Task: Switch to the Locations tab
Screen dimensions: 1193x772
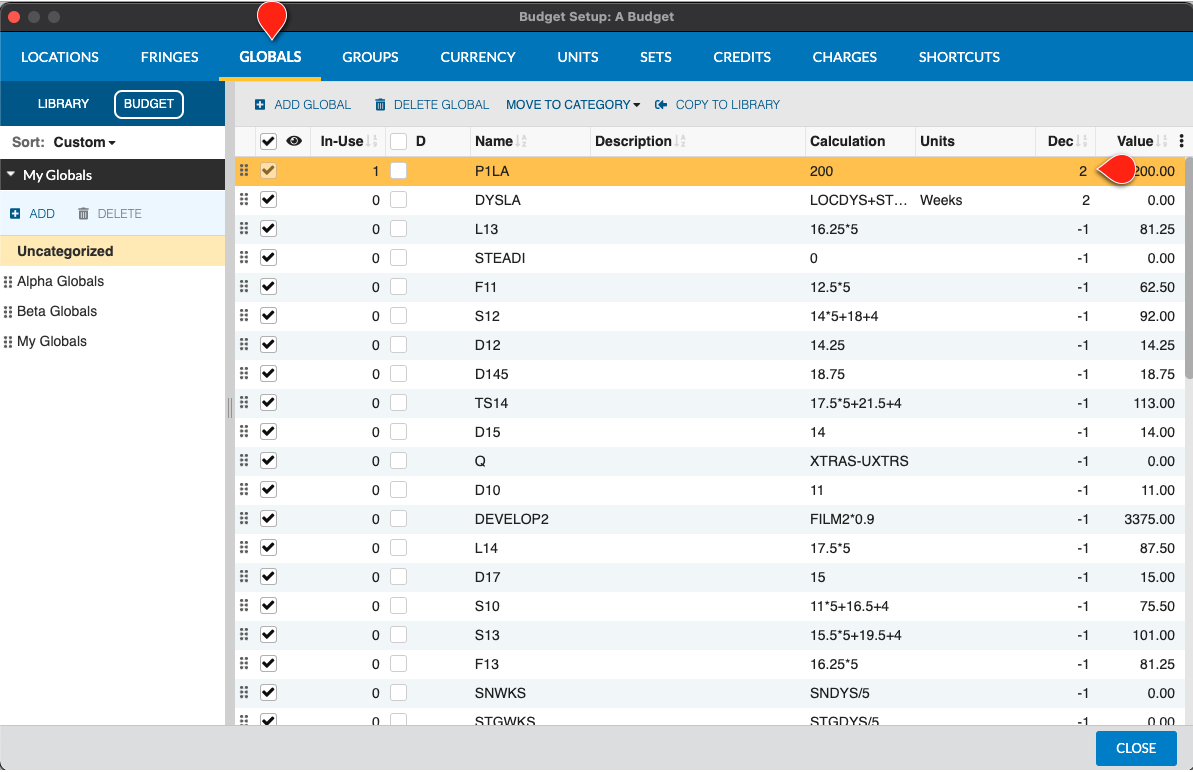Action: click(x=59, y=57)
